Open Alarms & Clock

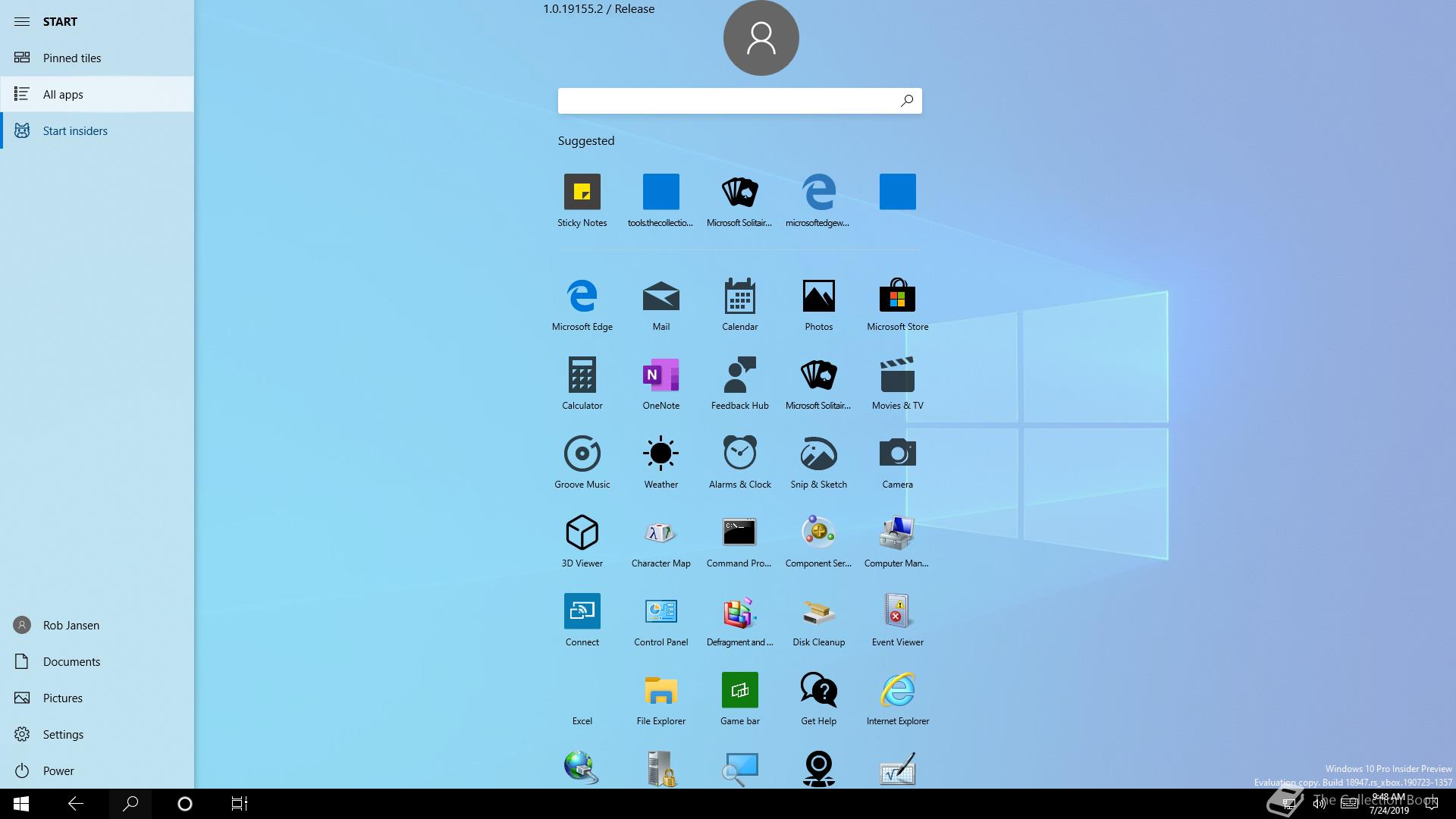[739, 462]
